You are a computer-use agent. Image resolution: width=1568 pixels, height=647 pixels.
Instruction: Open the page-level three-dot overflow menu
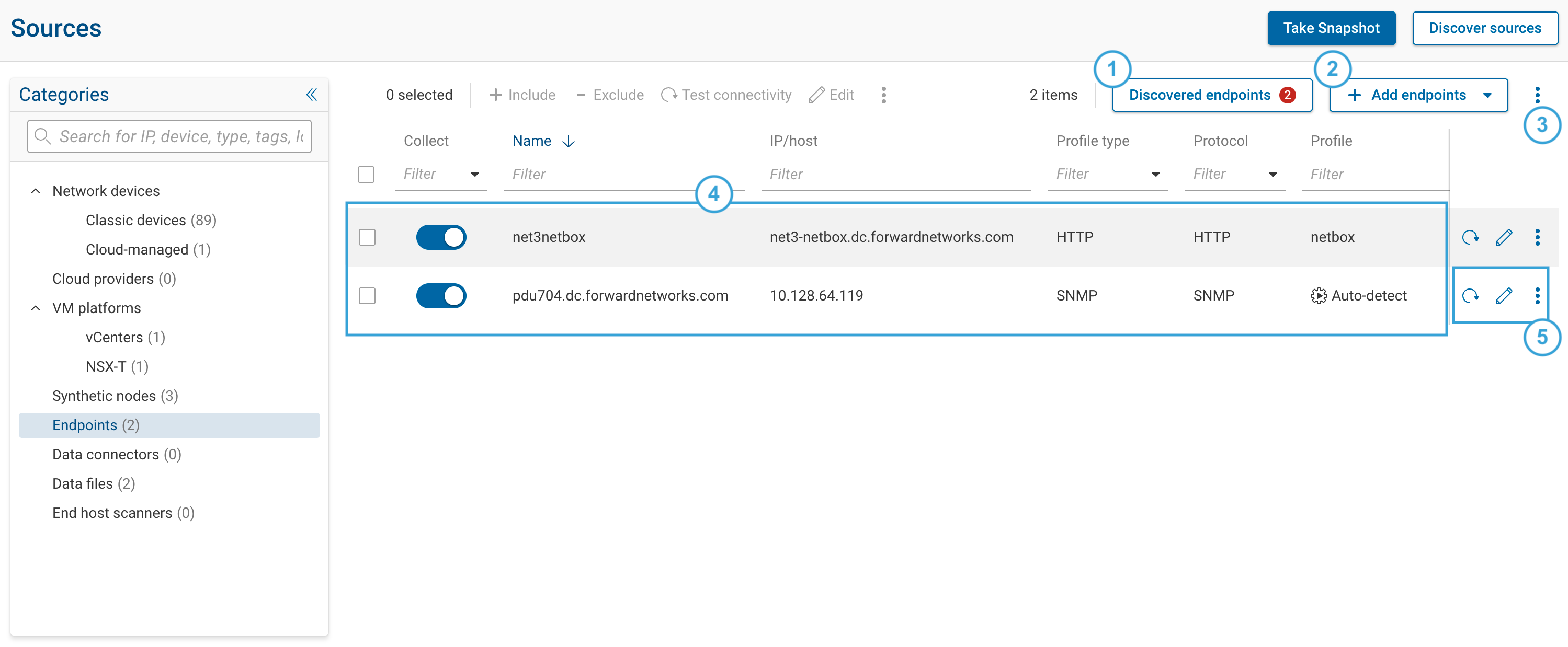(x=1538, y=95)
